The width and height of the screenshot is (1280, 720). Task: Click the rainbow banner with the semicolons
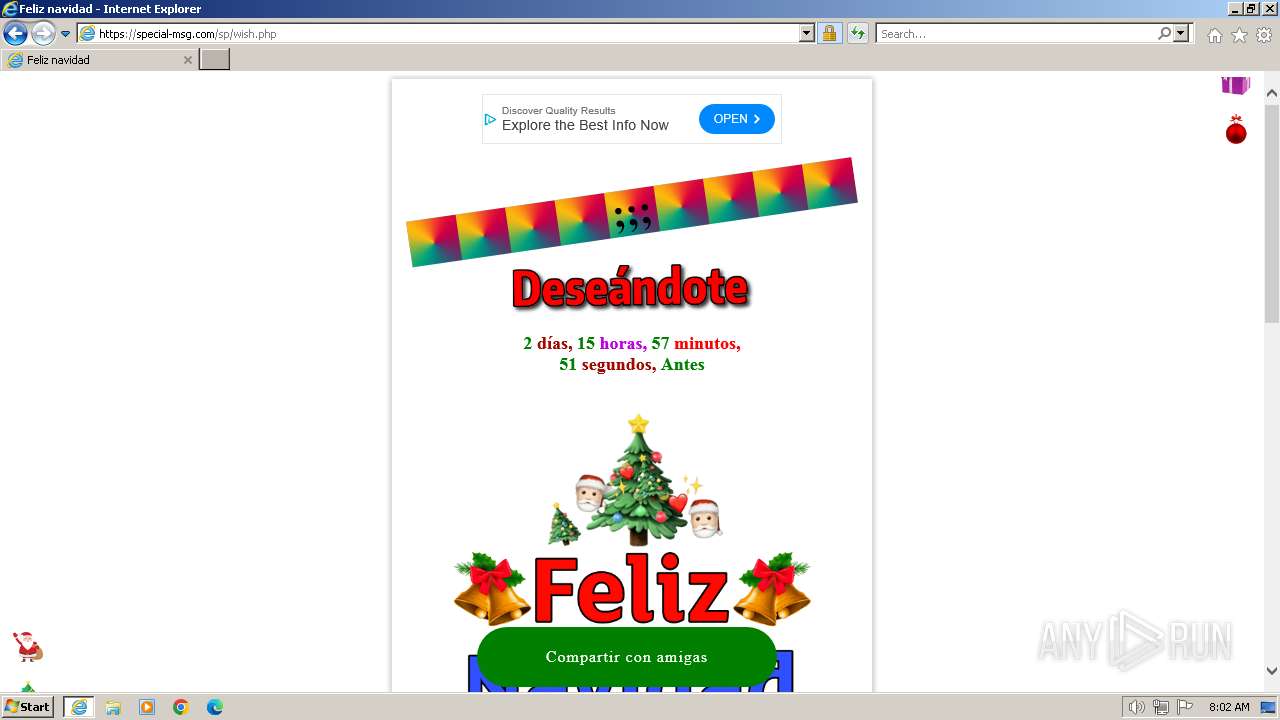coord(631,212)
